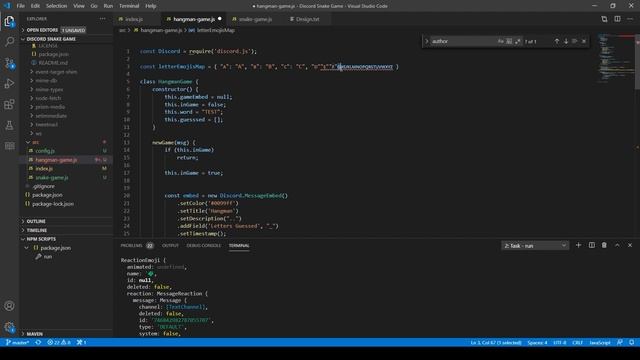Toggle find in selection
The width and height of the screenshot is (640, 360).
point(575,41)
